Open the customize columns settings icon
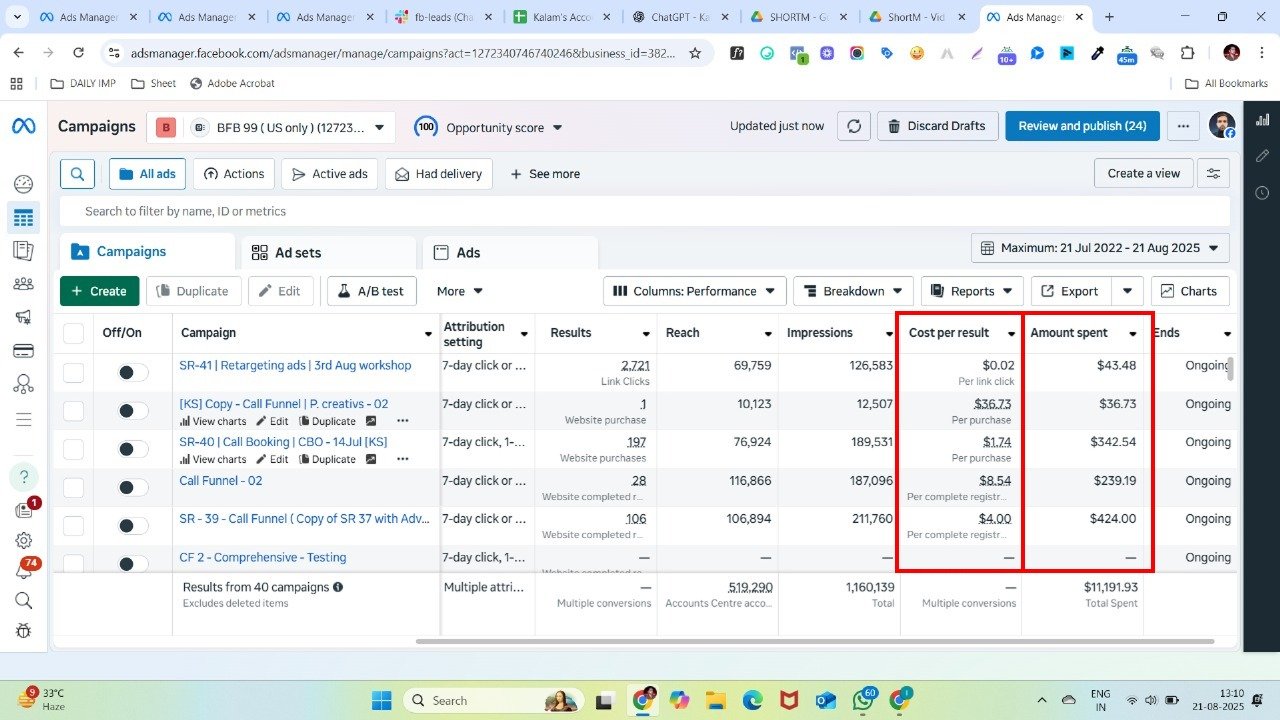 pos(1213,174)
